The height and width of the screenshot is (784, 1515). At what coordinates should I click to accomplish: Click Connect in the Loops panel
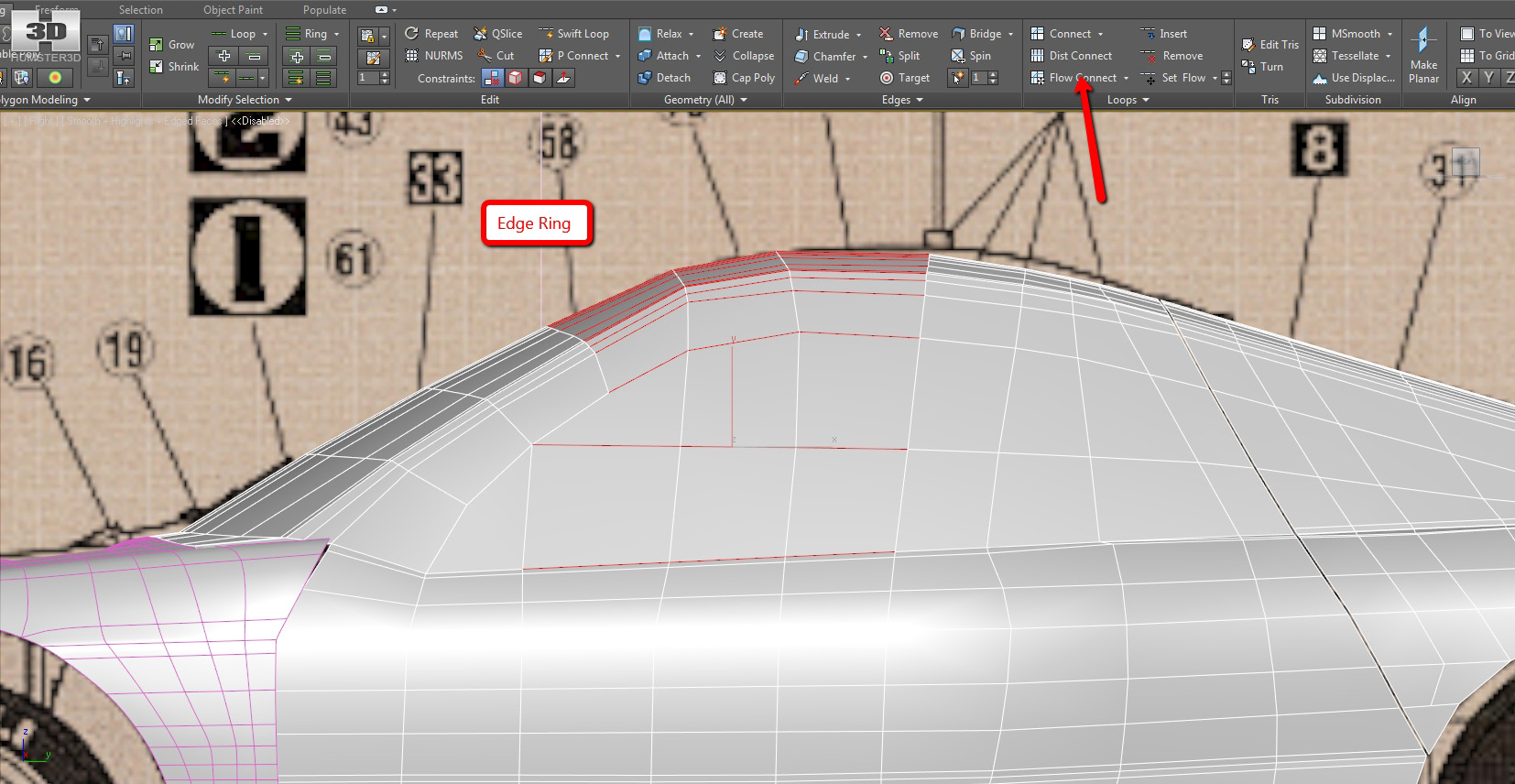1061,34
